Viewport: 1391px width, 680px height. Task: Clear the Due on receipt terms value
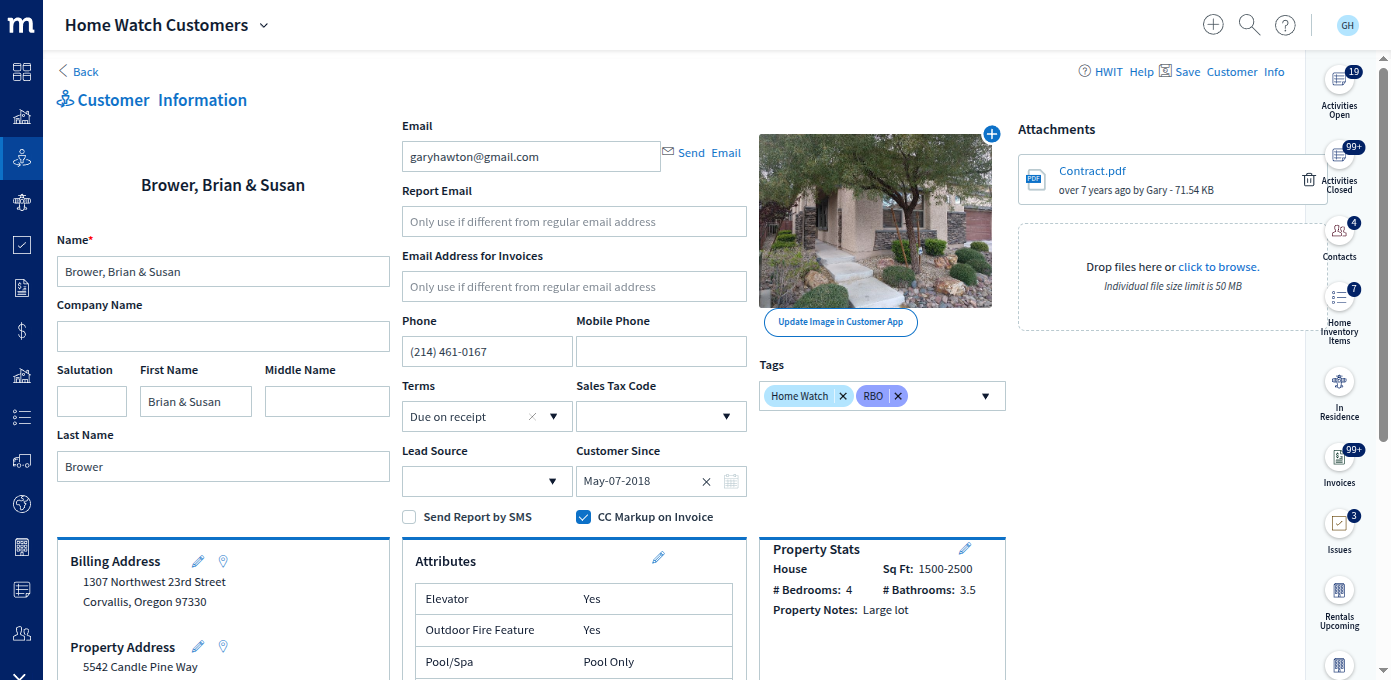(x=532, y=416)
